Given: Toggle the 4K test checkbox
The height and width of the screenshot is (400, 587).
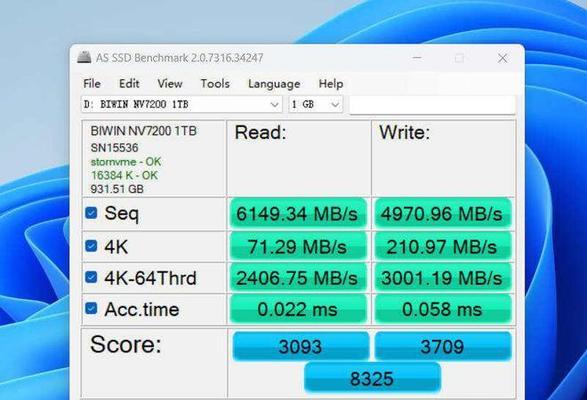Looking at the screenshot, I should coord(91,246).
